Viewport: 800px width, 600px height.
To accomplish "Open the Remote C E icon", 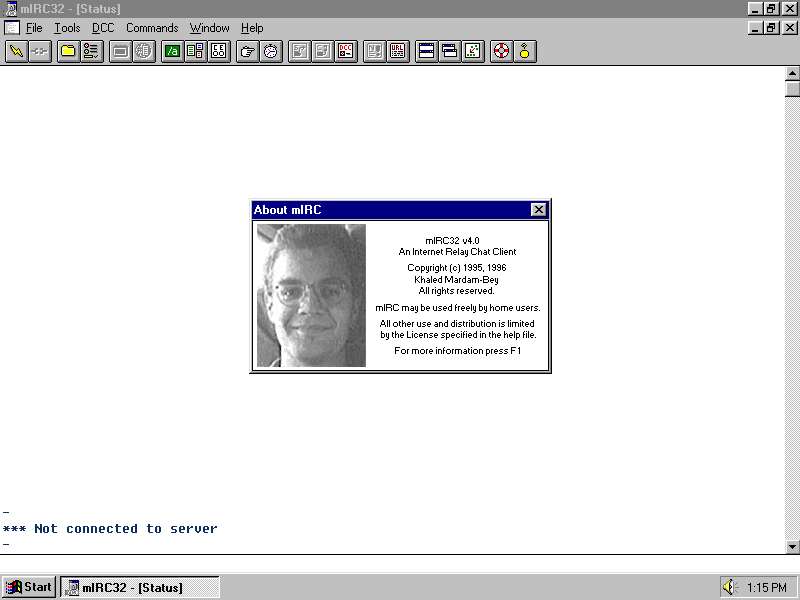I will (218, 52).
